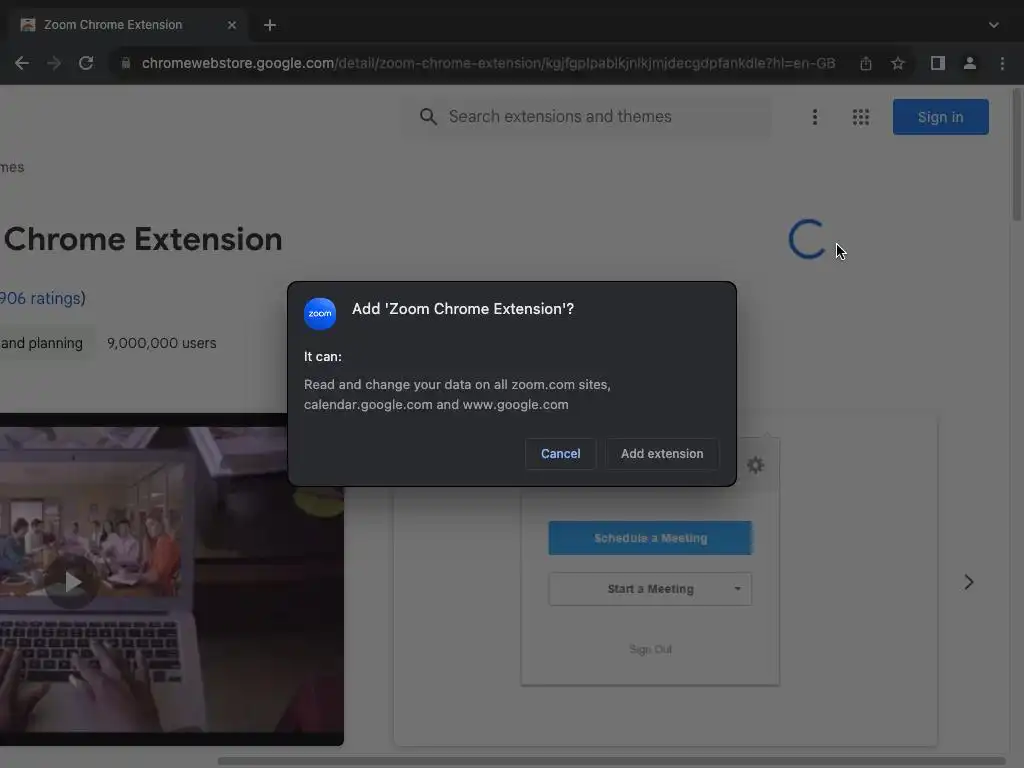Reload the current page

pyautogui.click(x=86, y=63)
